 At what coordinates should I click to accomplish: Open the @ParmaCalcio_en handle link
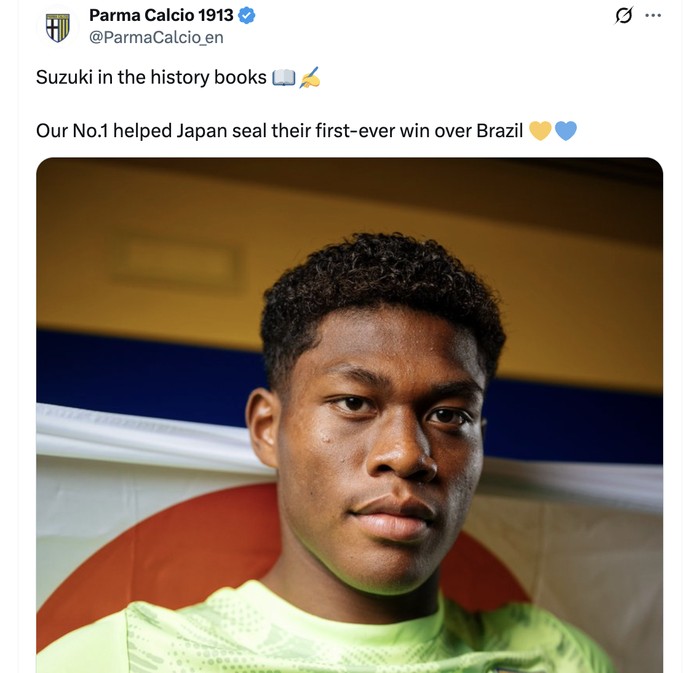[156, 37]
